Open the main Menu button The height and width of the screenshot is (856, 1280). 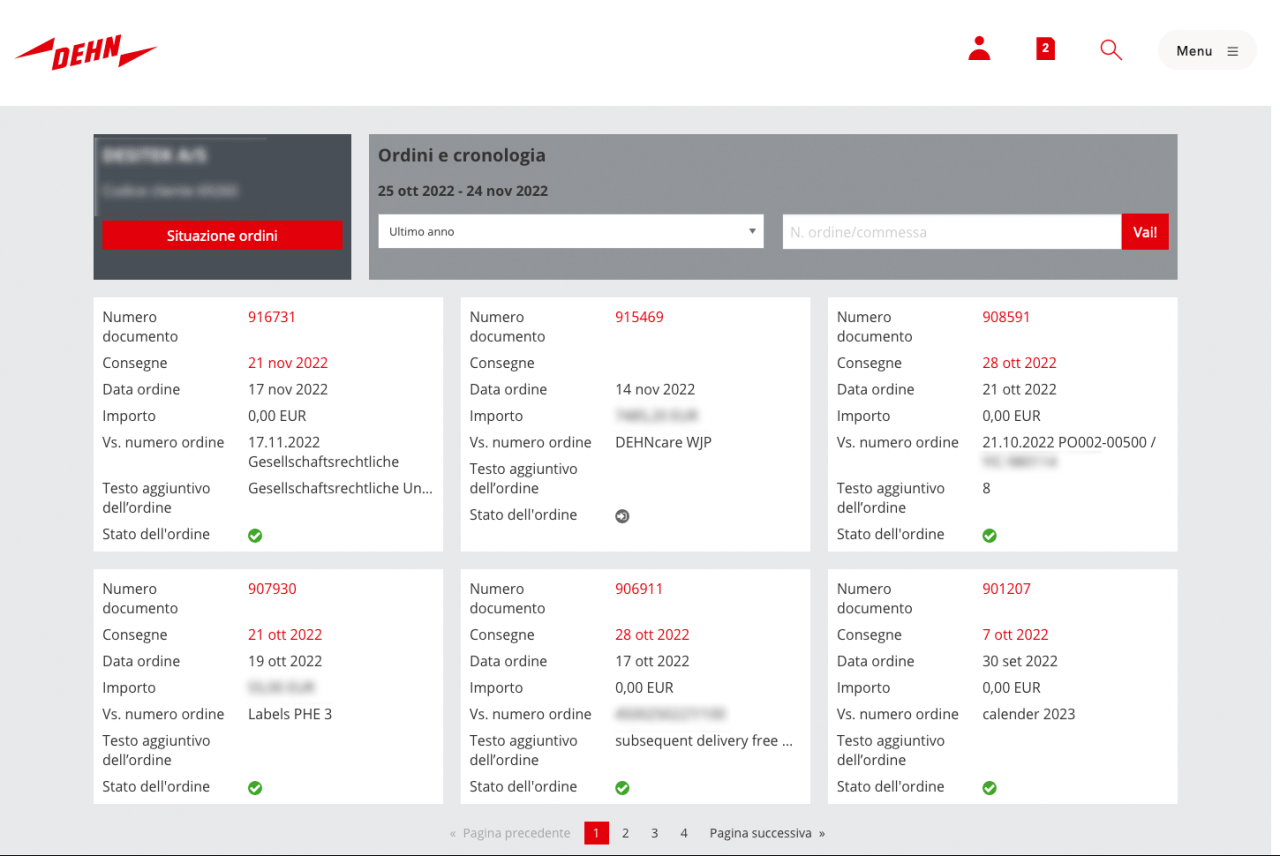pos(1206,51)
